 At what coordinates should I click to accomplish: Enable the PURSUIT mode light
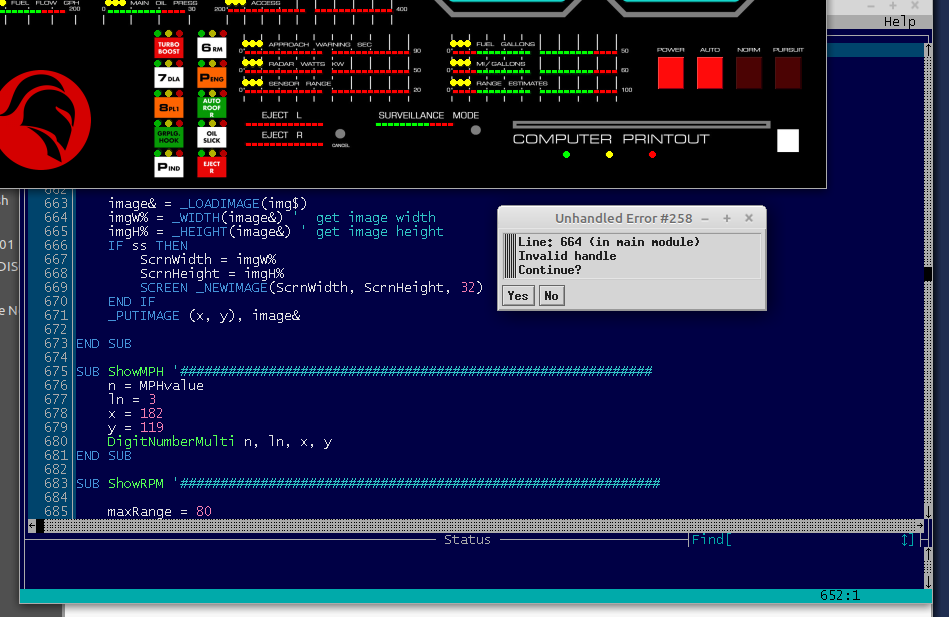(787, 73)
